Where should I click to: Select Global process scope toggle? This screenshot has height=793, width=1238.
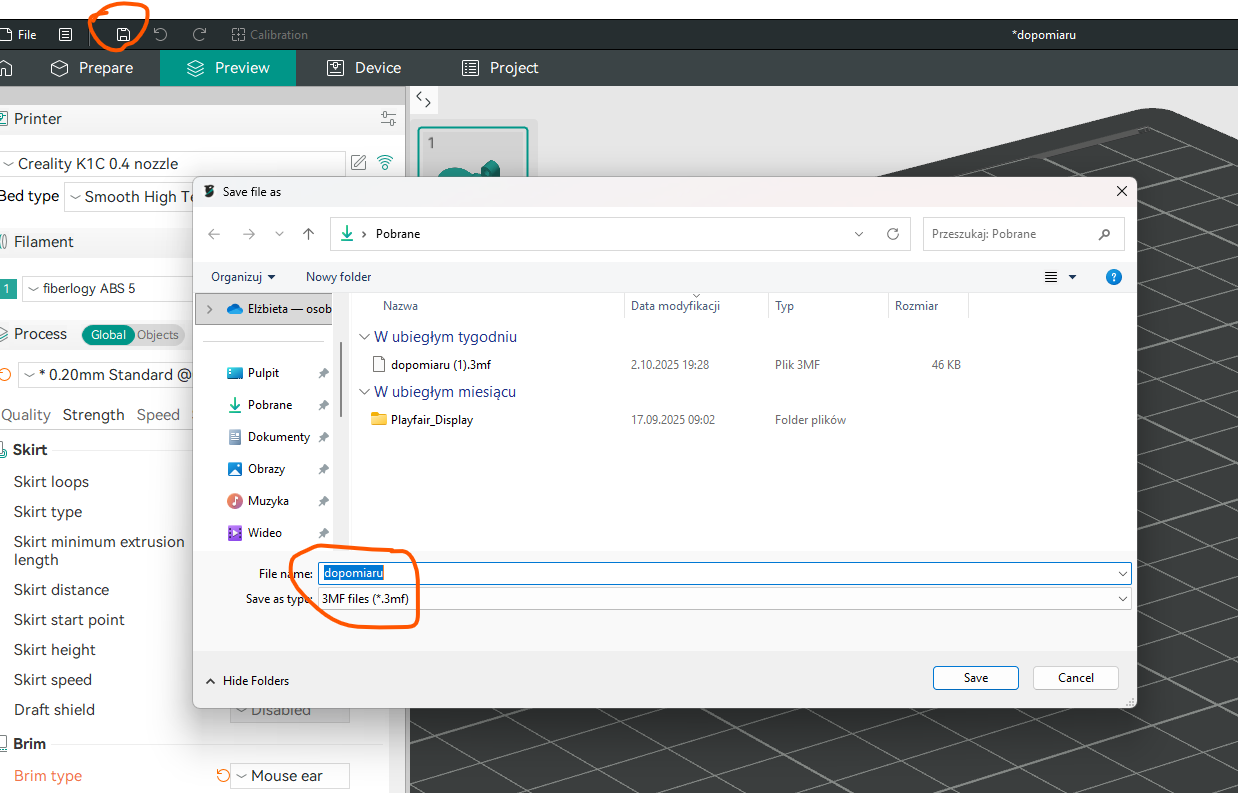(108, 335)
